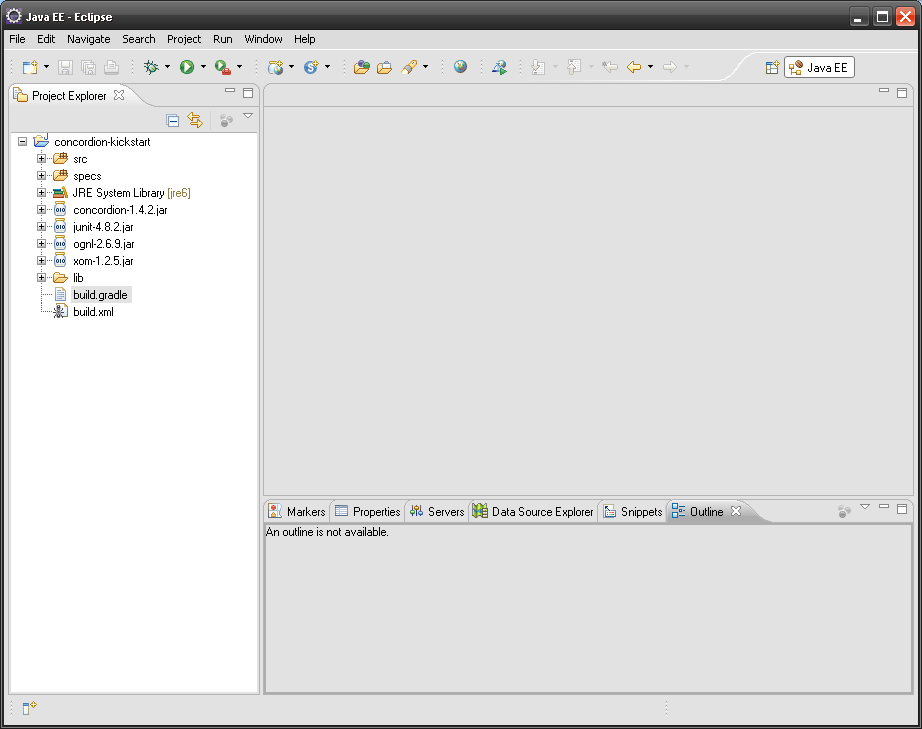Open the Navigate menu
The width and height of the screenshot is (922, 729).
[89, 39]
